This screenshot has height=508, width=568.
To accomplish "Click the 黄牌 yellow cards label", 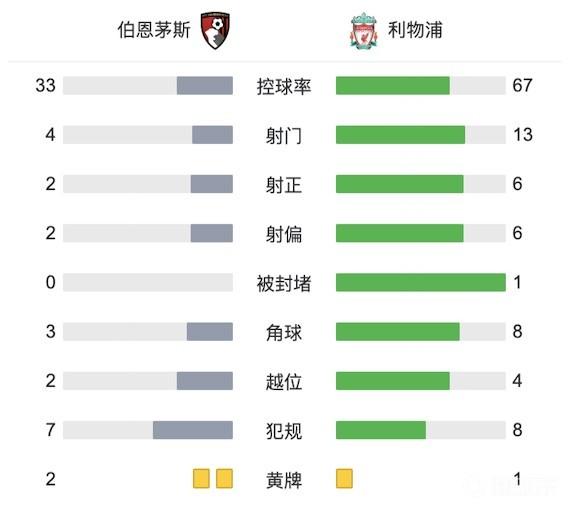I will tap(284, 480).
